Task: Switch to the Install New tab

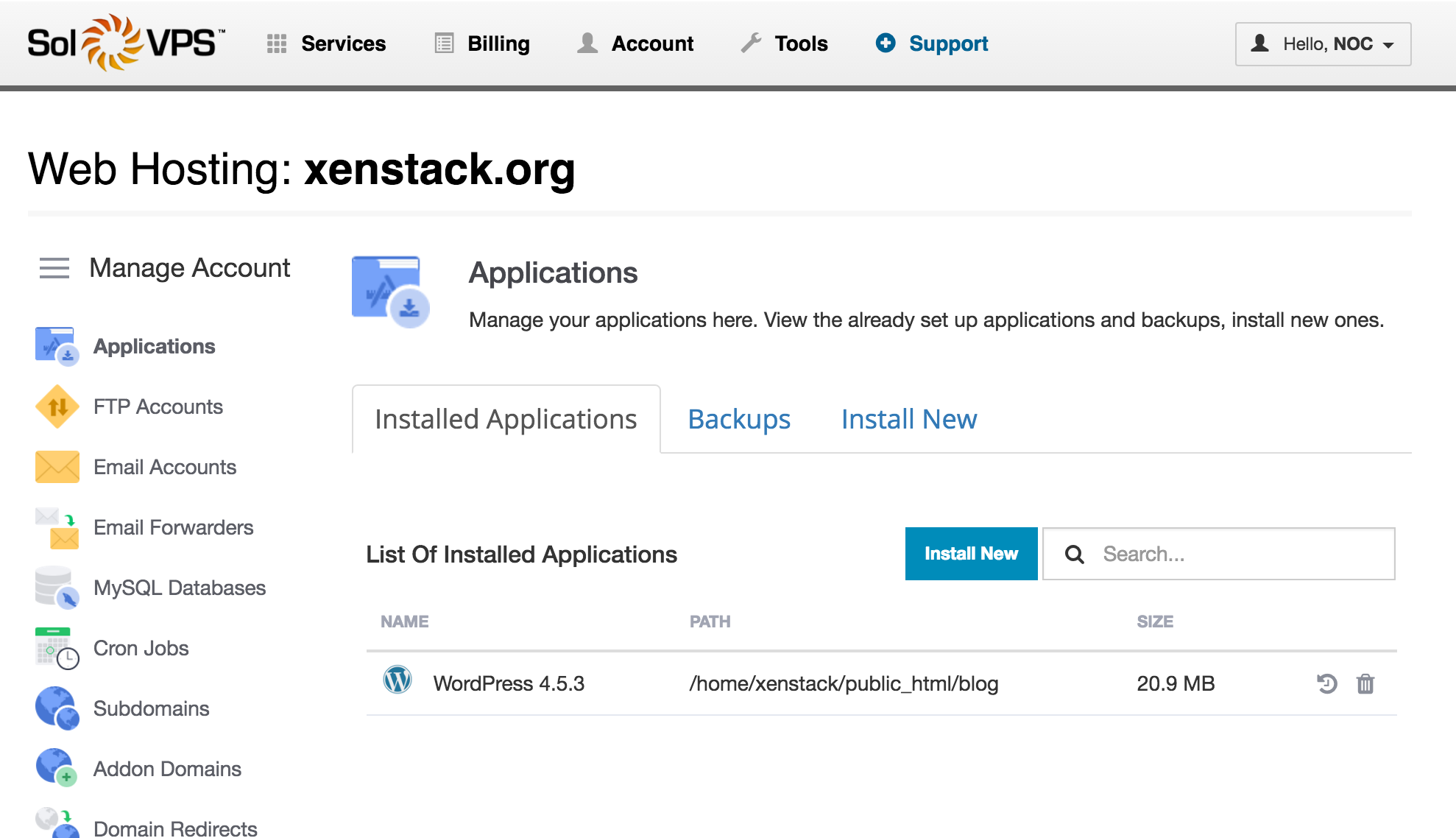Action: click(x=909, y=420)
